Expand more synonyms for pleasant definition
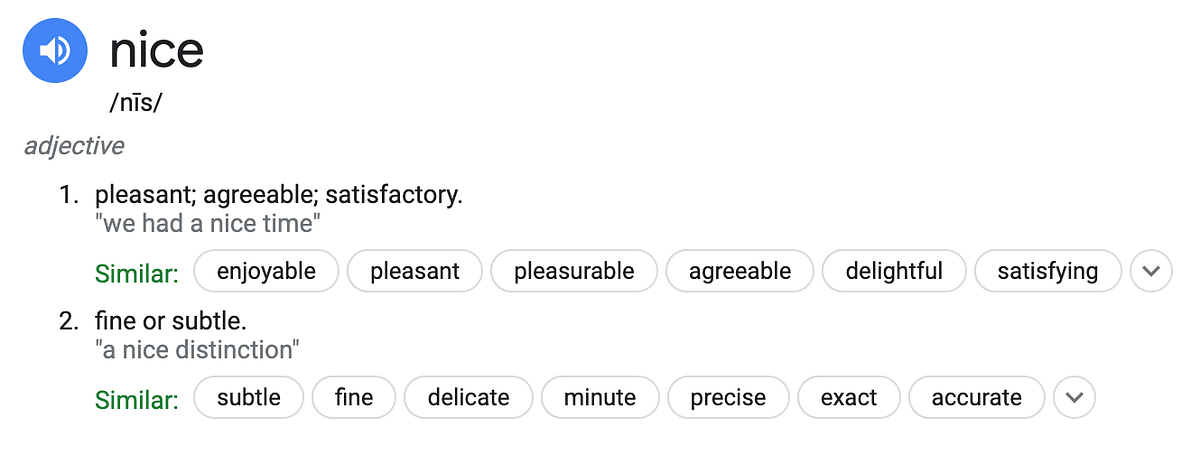This screenshot has width=1200, height=454. pyautogui.click(x=1151, y=271)
